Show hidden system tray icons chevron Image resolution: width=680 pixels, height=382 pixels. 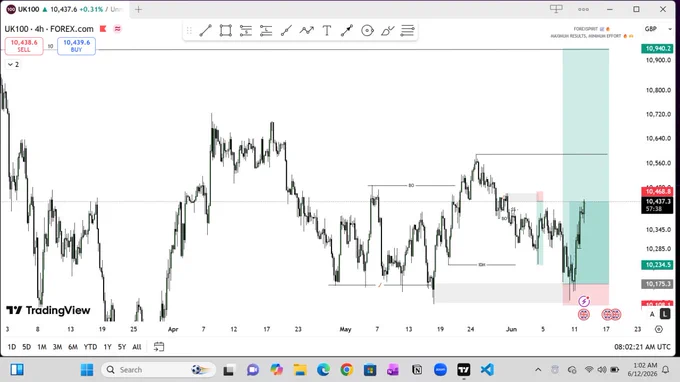point(538,370)
